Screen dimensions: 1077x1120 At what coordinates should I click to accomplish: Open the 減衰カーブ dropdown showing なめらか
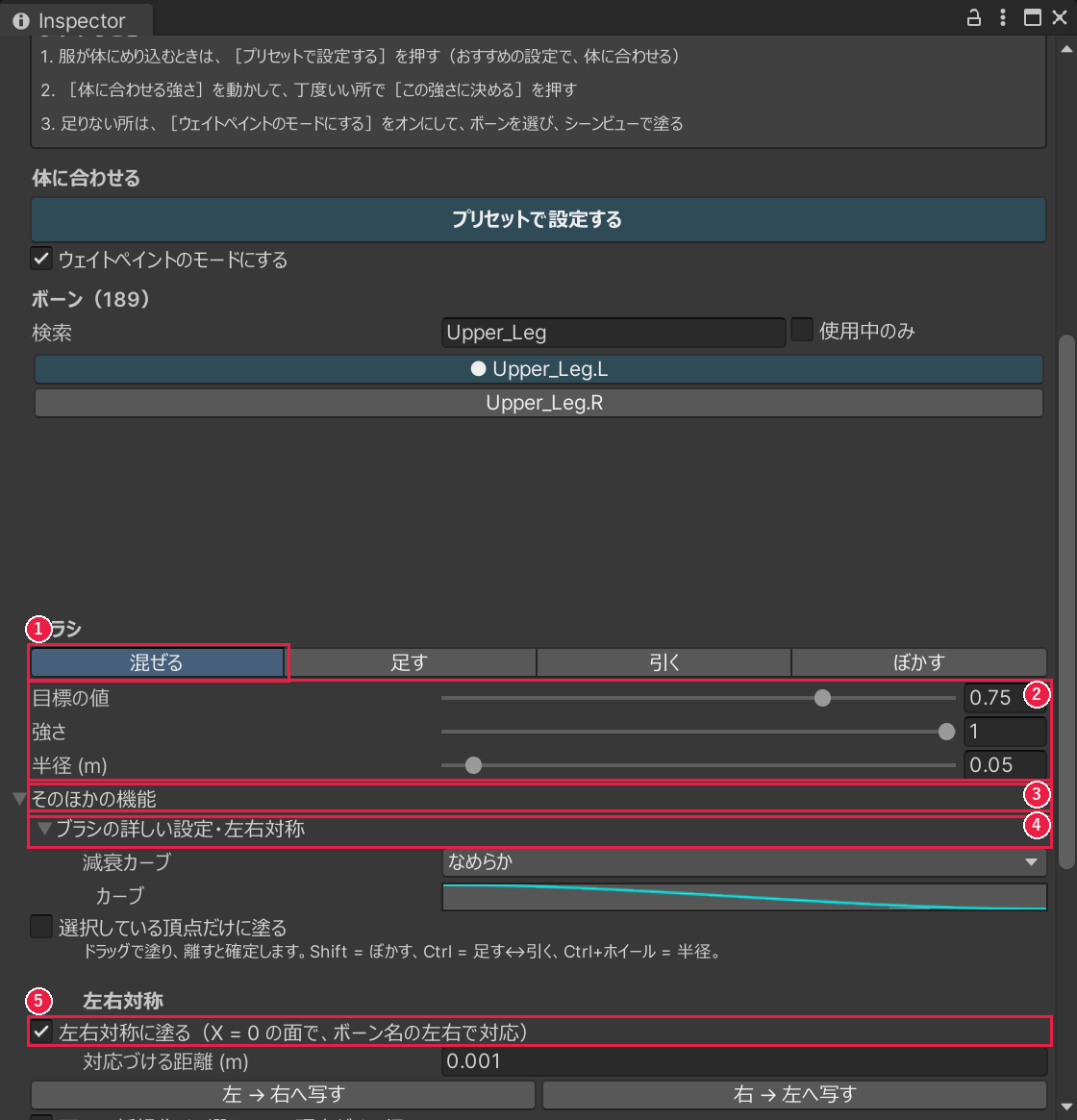pos(744,862)
